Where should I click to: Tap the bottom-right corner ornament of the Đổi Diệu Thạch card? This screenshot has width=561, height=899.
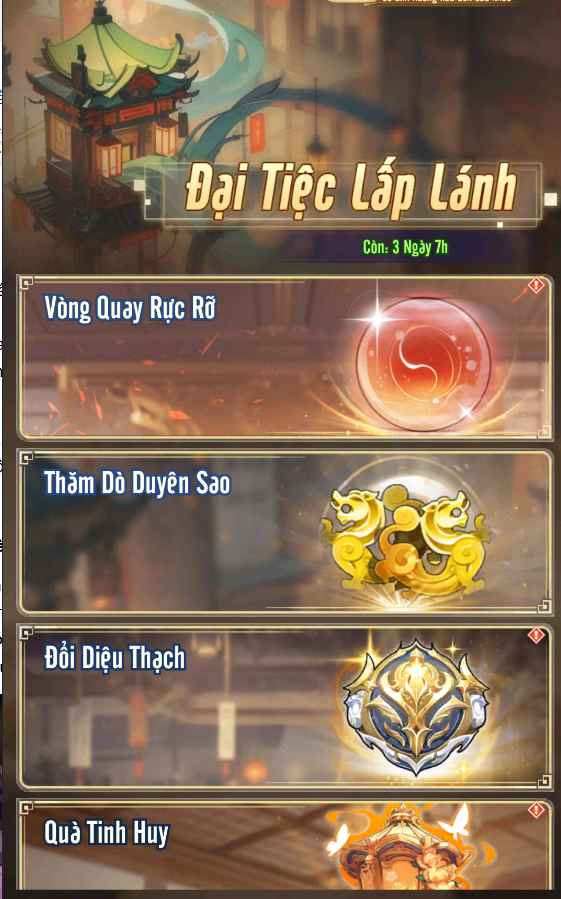click(x=544, y=780)
